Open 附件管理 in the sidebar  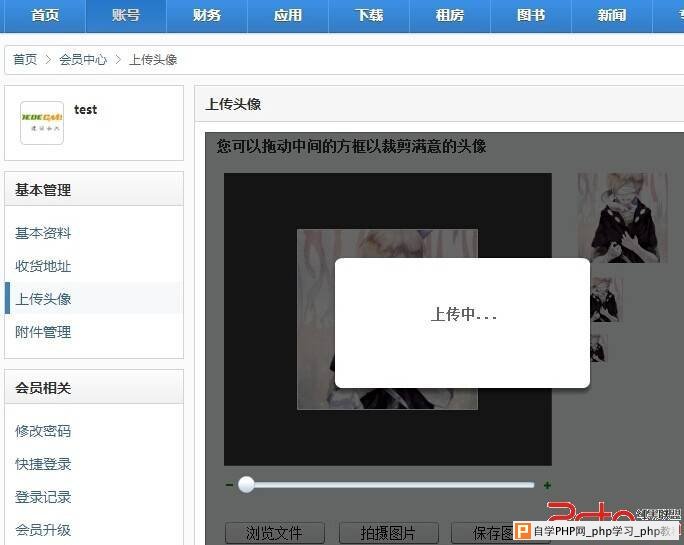[x=43, y=332]
